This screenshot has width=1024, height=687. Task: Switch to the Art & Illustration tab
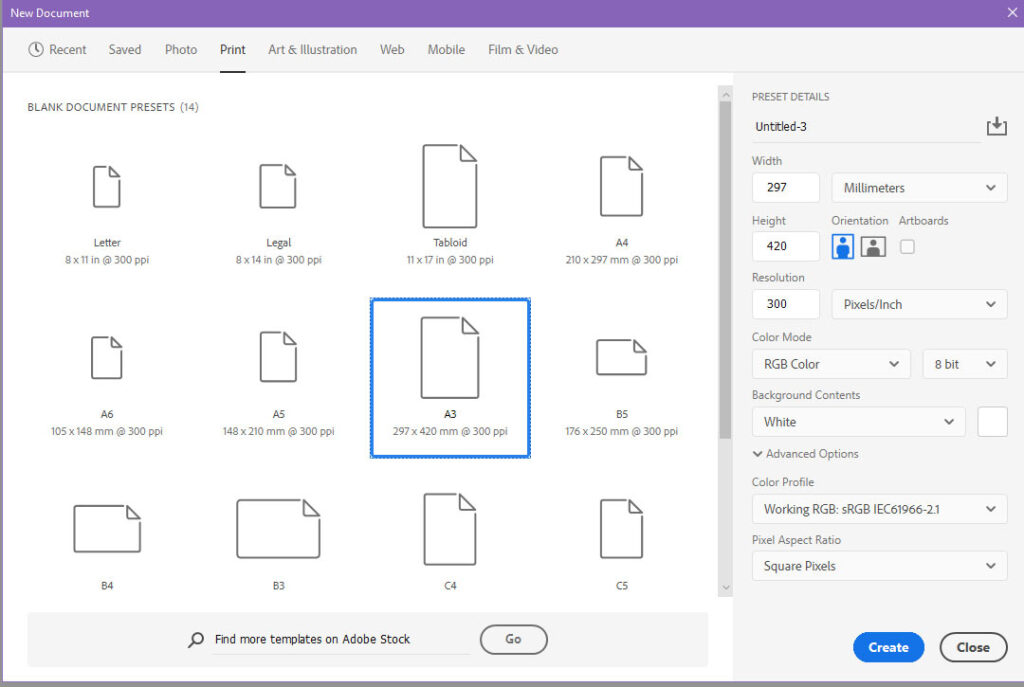(x=312, y=50)
